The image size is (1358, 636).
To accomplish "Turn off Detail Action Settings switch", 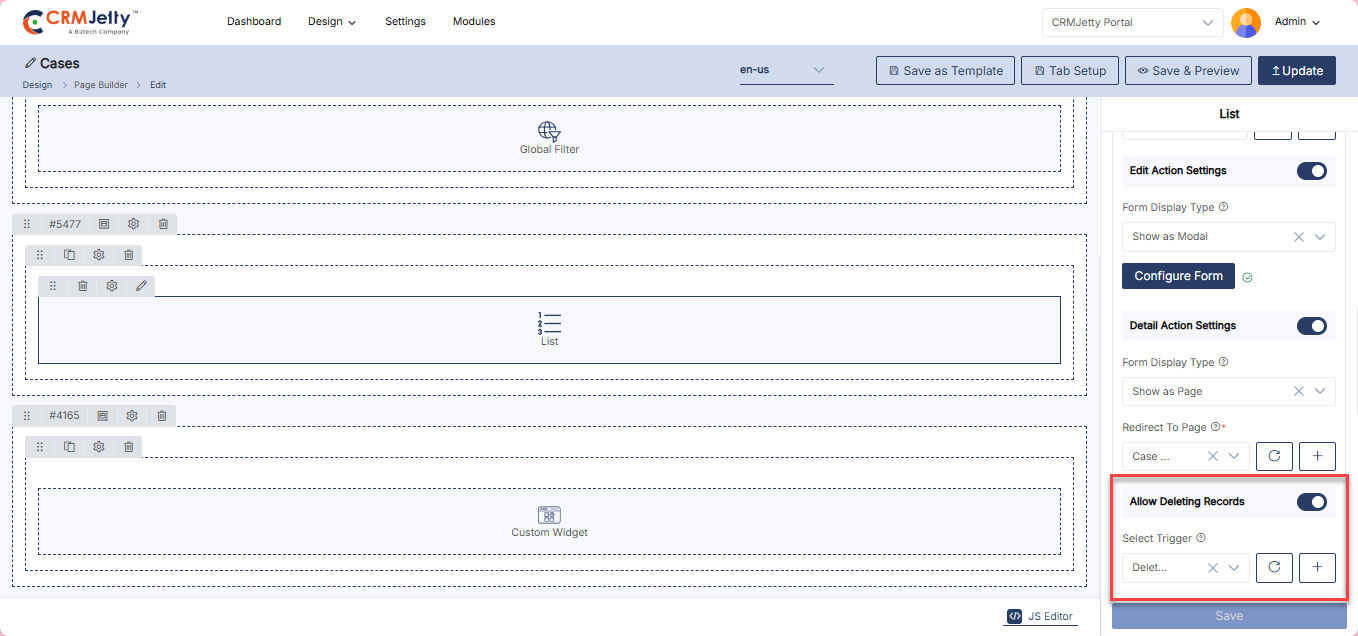I will [x=1311, y=326].
